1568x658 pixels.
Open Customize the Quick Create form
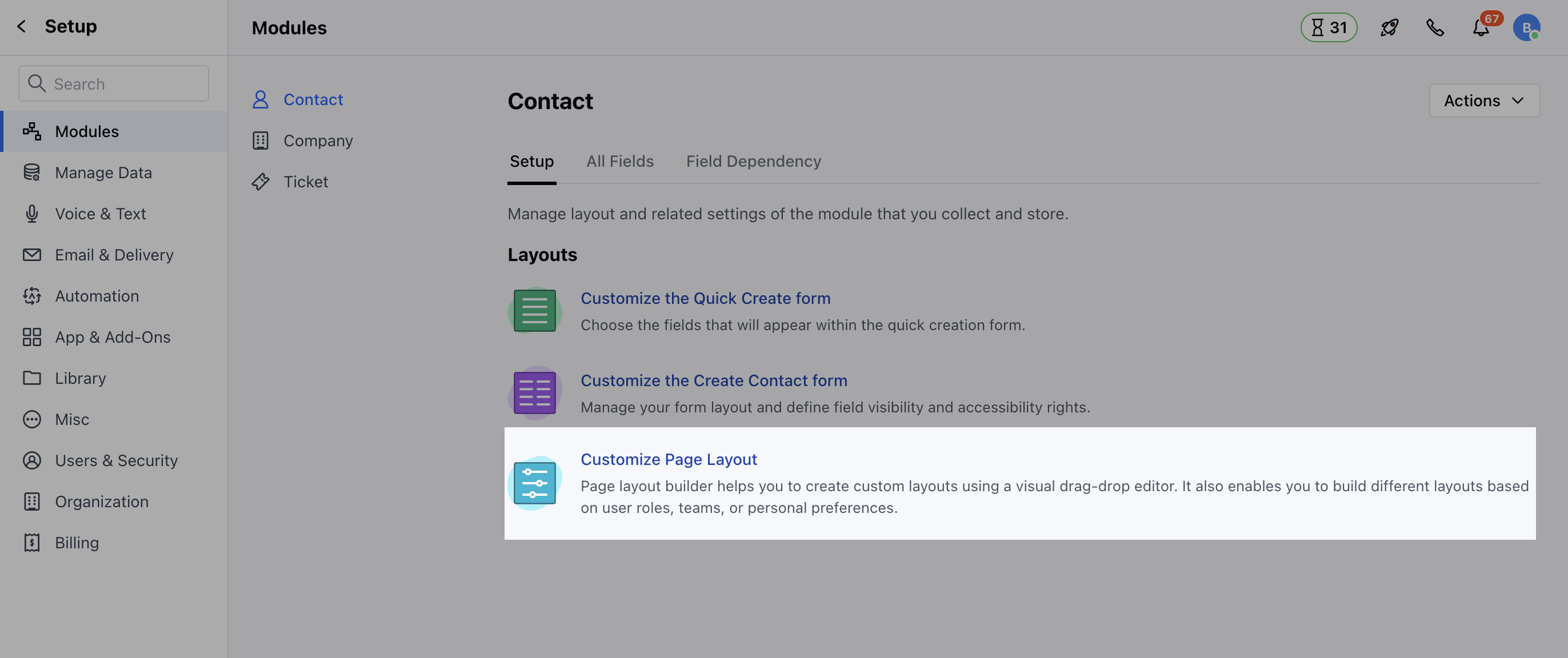tap(706, 298)
